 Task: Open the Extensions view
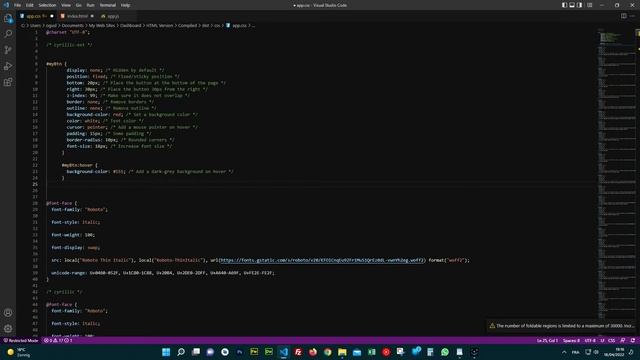[8, 82]
